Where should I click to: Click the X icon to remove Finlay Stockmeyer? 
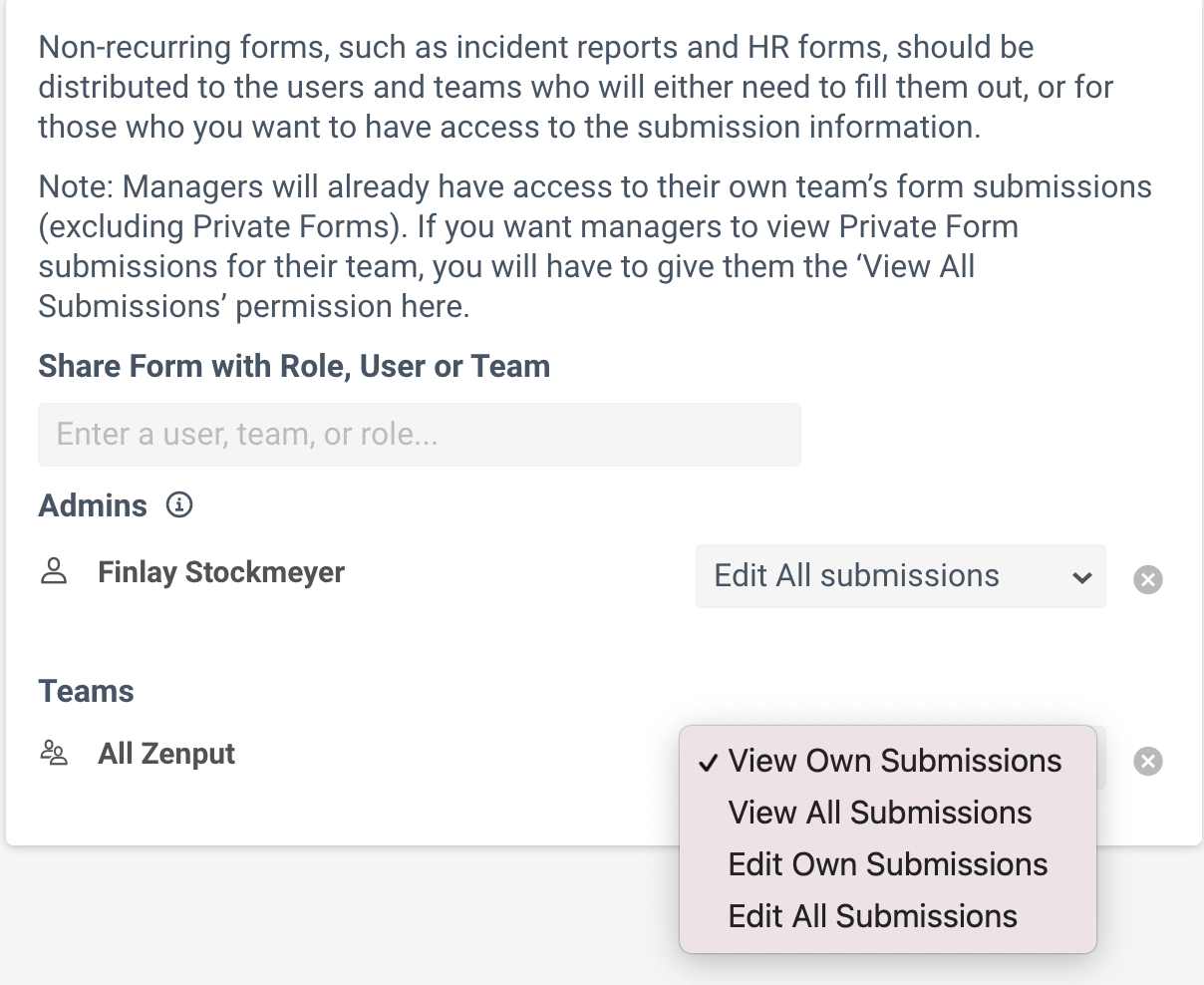click(x=1147, y=579)
